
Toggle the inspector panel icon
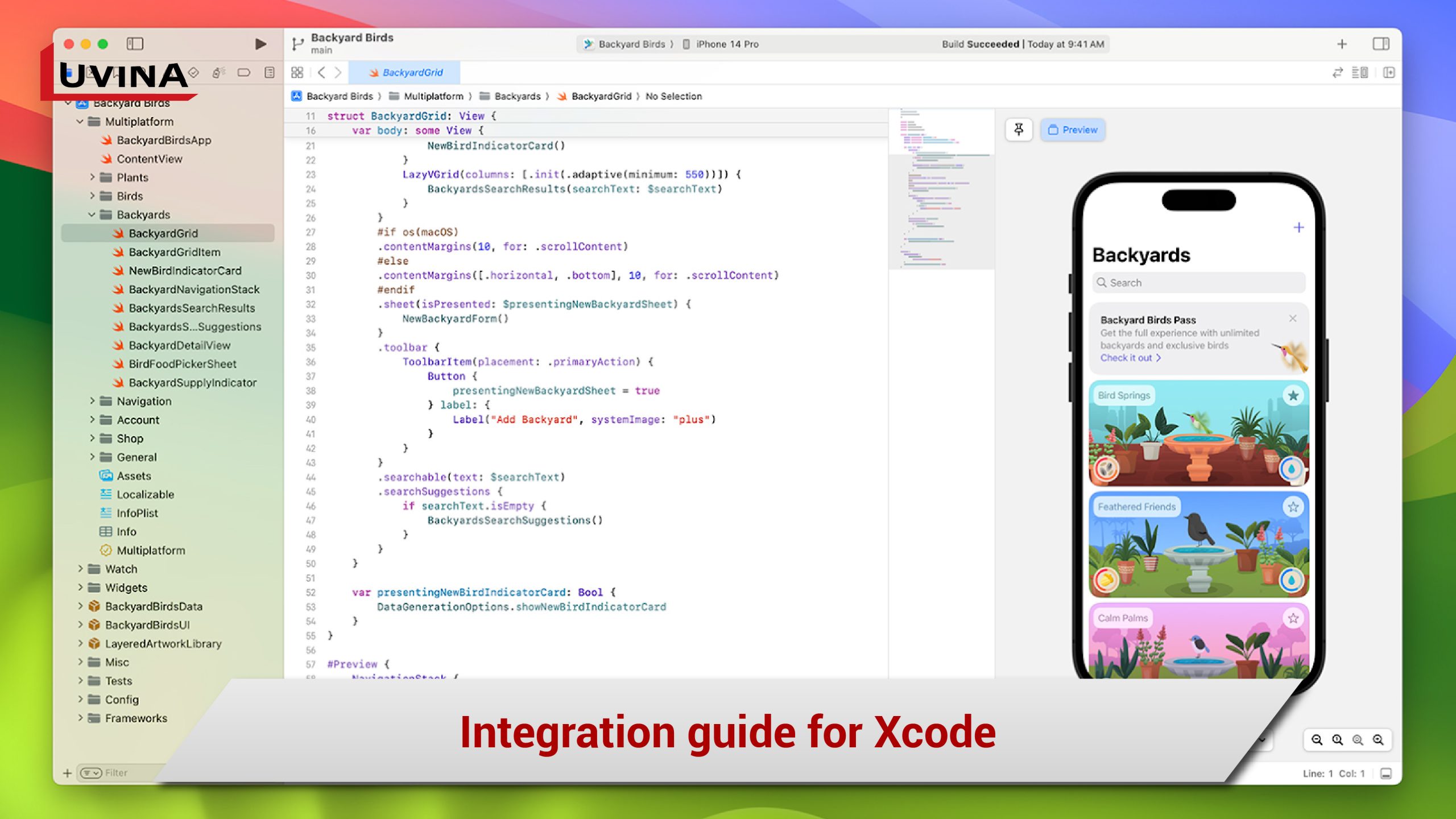[1381, 44]
